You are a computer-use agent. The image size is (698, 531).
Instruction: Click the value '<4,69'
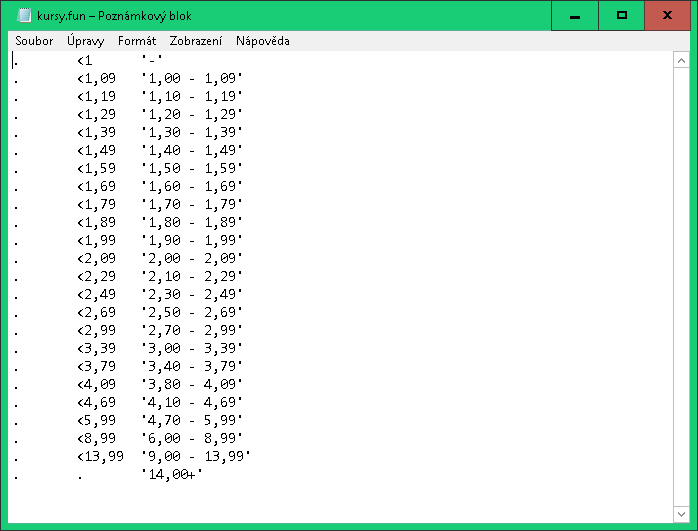96,403
